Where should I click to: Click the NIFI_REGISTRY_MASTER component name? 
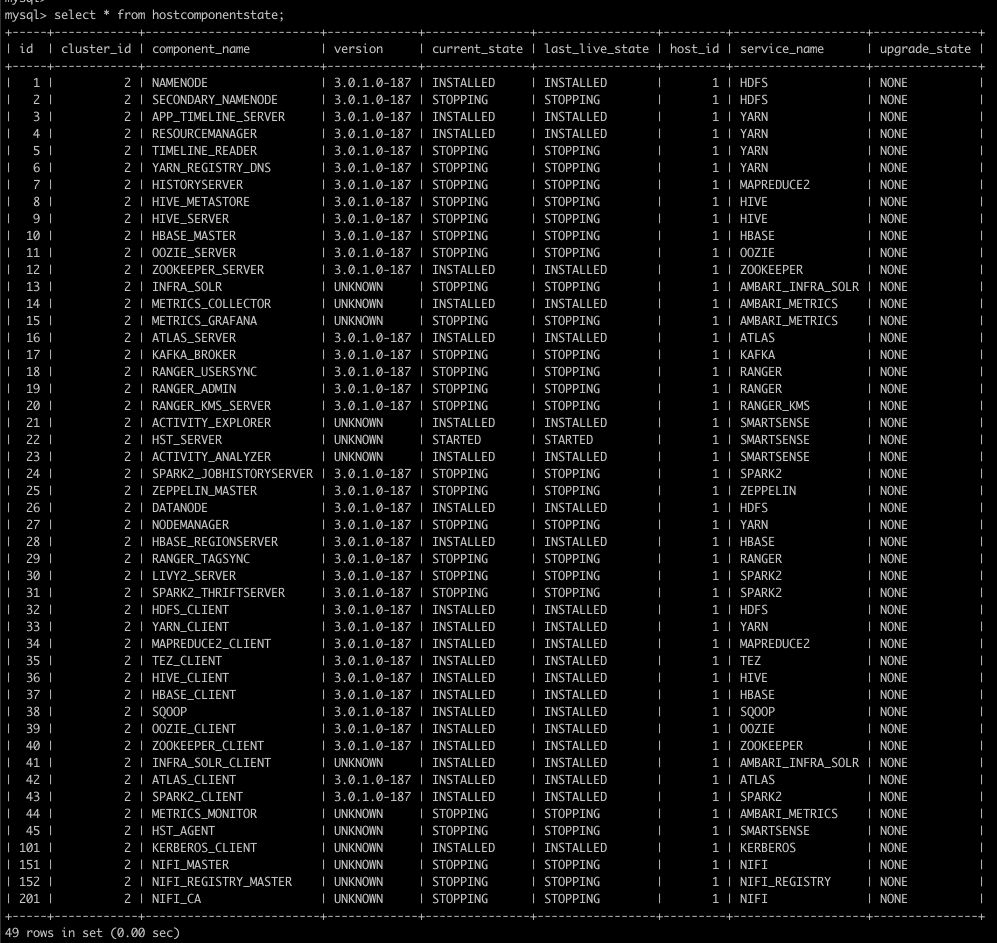click(222, 882)
